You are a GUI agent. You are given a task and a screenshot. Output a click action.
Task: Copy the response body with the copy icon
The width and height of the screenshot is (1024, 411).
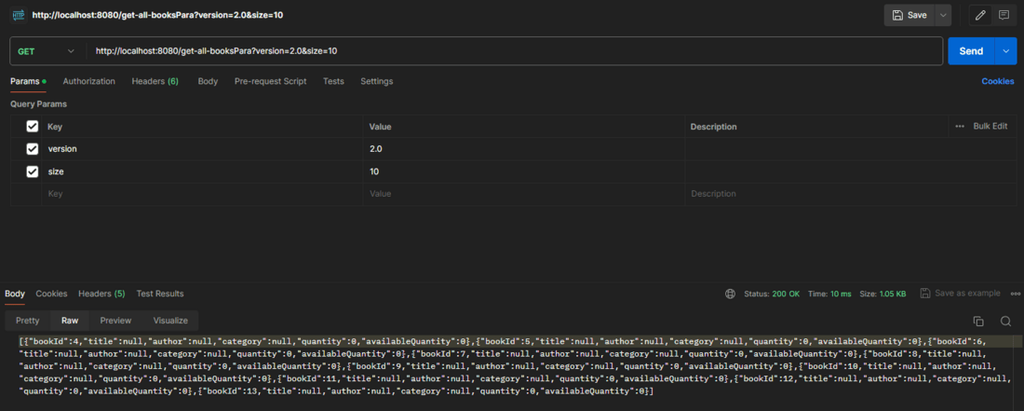(x=979, y=321)
